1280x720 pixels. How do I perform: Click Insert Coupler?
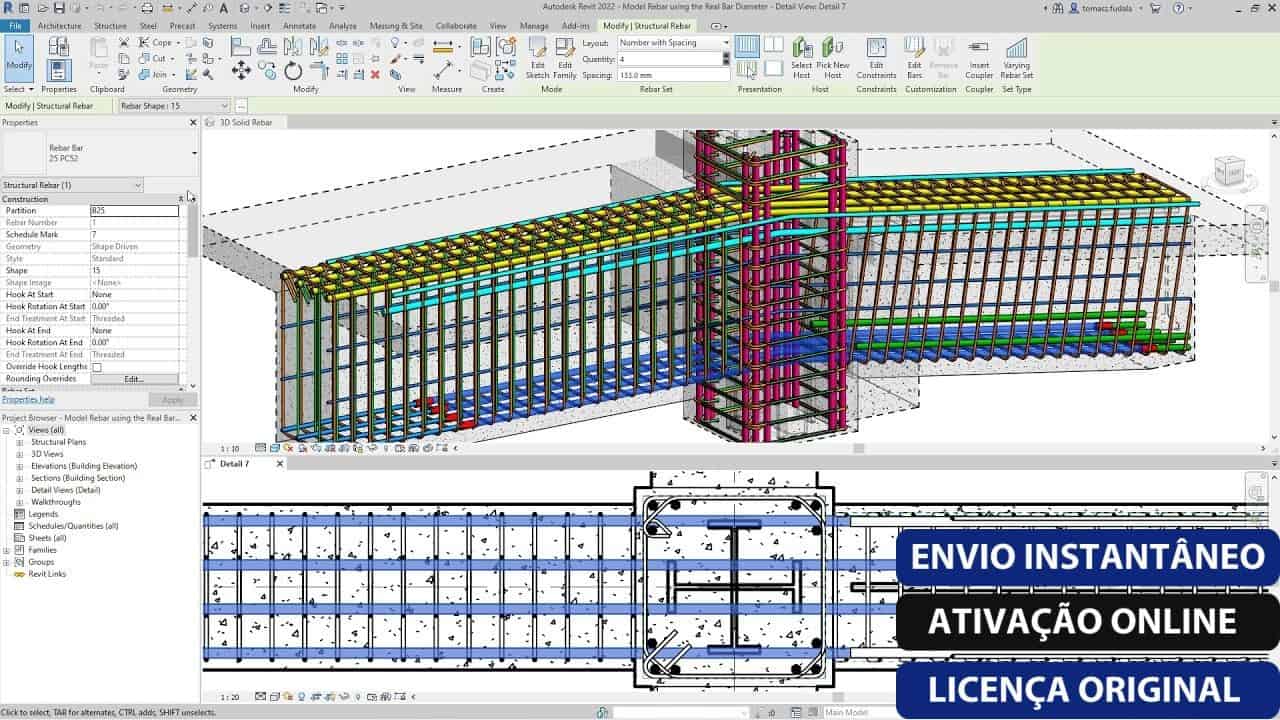click(979, 59)
